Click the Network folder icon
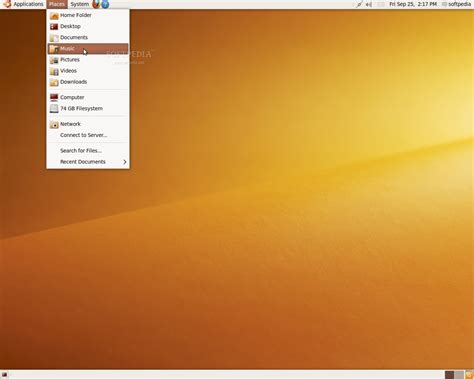This screenshot has width=474, height=379. coord(54,124)
